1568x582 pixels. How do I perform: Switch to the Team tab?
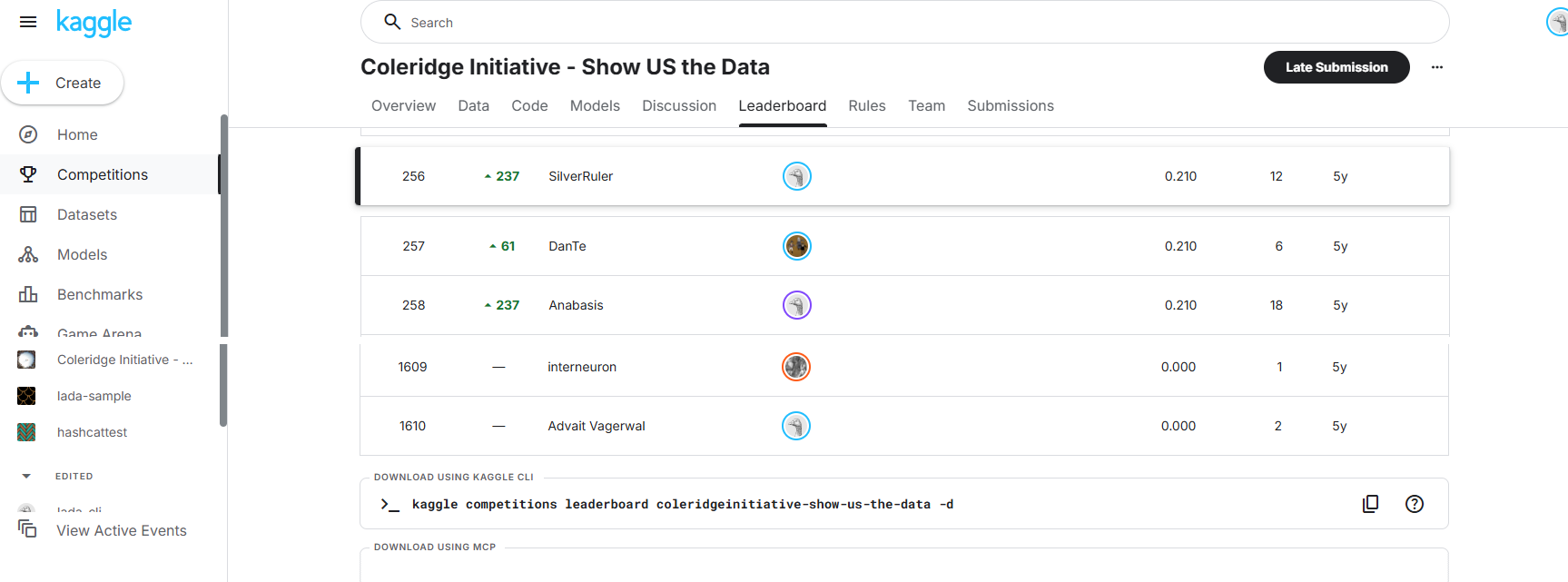pyautogui.click(x=926, y=106)
